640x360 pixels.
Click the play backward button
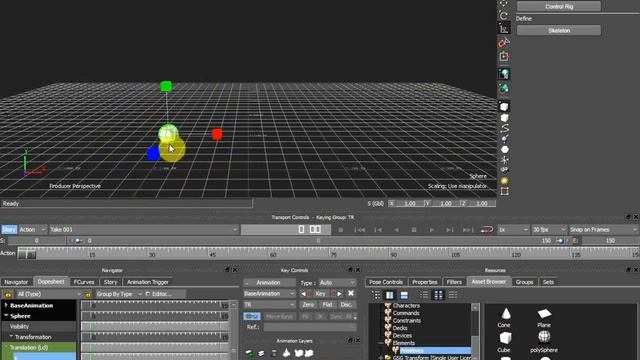pyautogui.click(x=396, y=230)
